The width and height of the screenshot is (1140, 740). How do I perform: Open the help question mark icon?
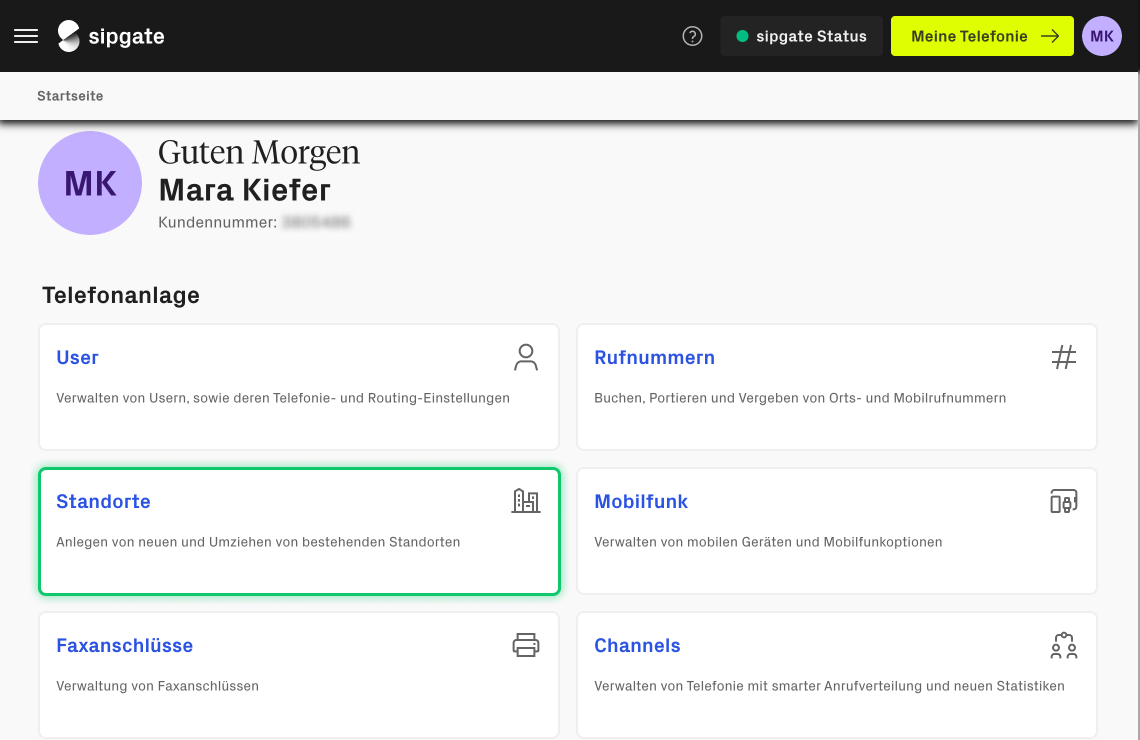[692, 36]
